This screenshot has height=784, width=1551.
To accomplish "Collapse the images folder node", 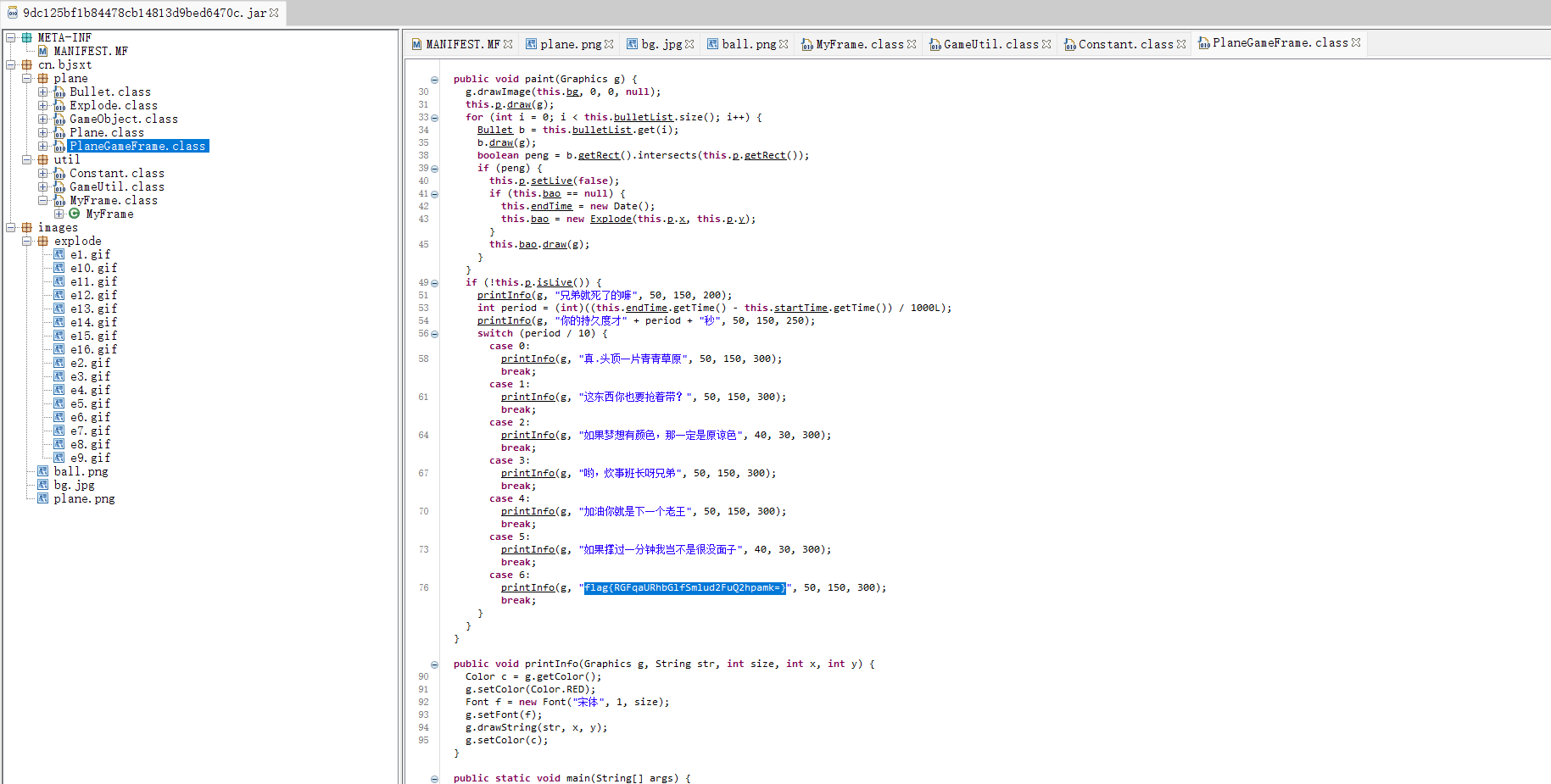I will pyautogui.click(x=11, y=227).
